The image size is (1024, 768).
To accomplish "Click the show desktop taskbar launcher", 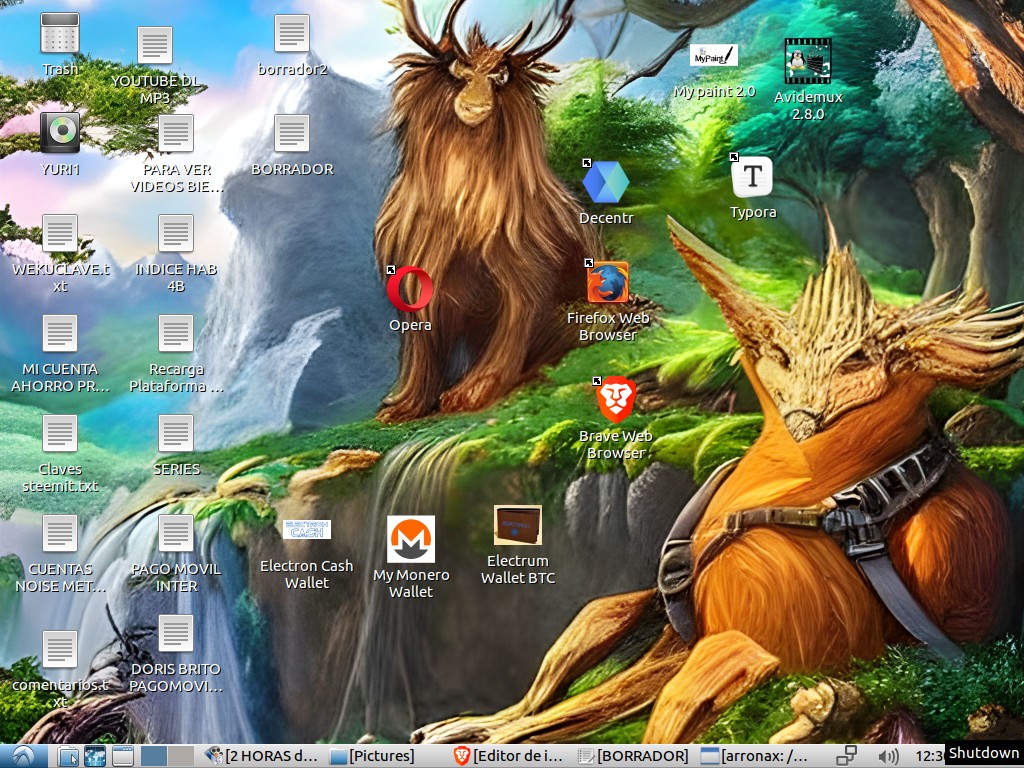I will (x=122, y=756).
